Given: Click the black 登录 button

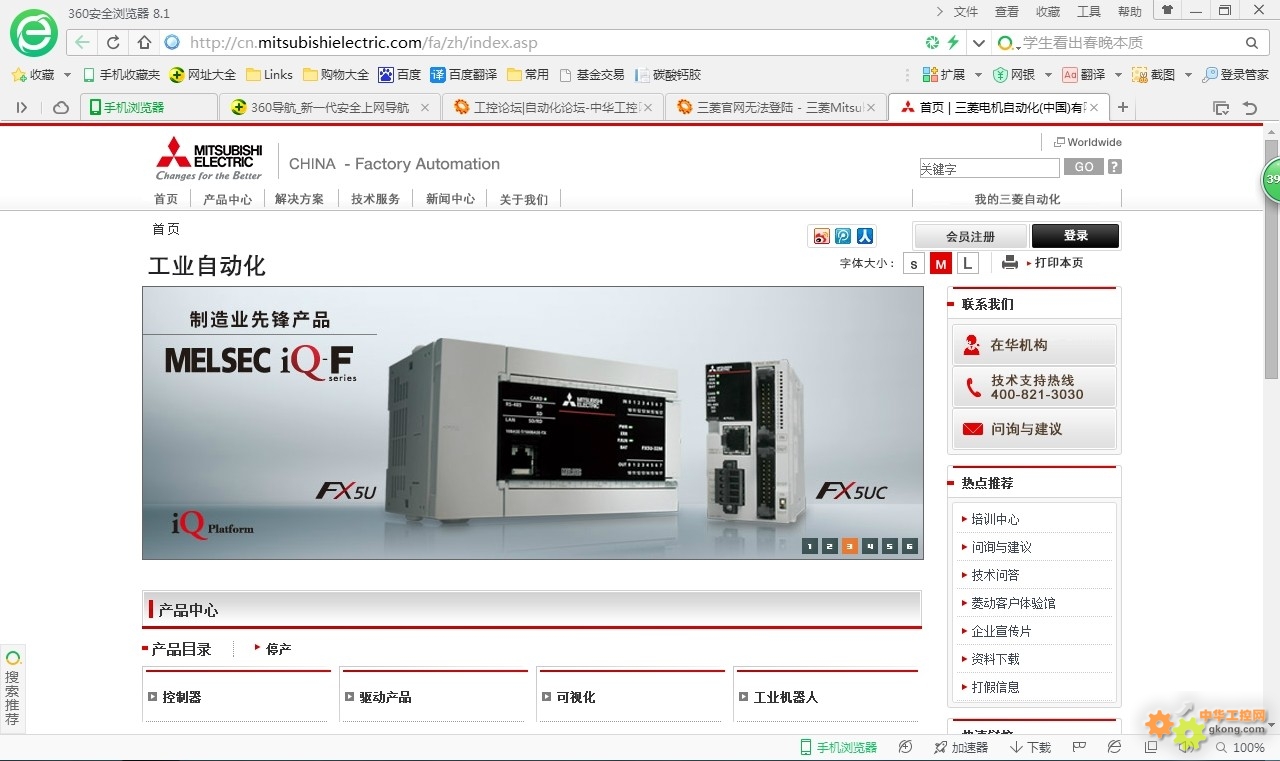Looking at the screenshot, I should pos(1076,236).
